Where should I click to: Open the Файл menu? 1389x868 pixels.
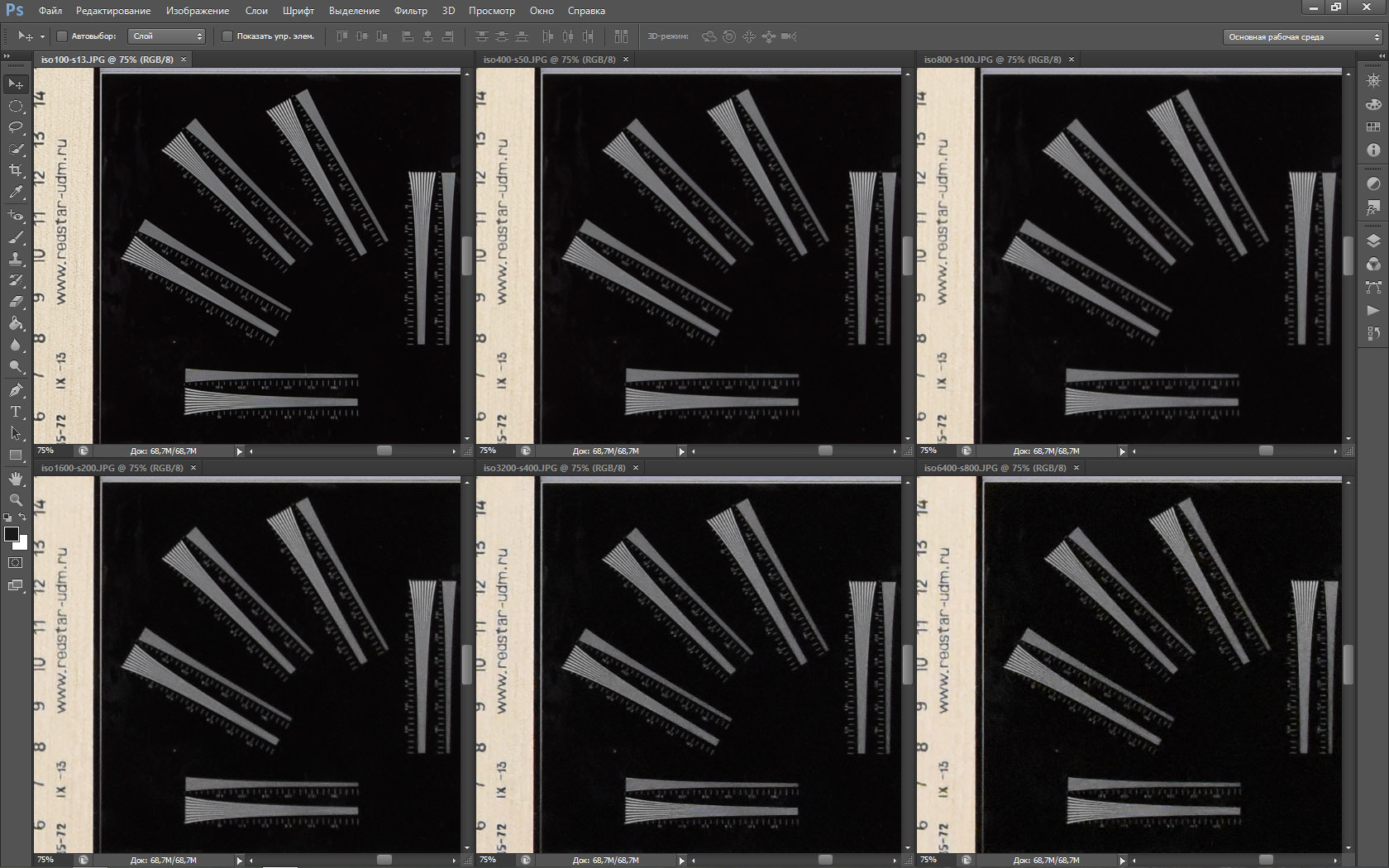tap(50, 11)
